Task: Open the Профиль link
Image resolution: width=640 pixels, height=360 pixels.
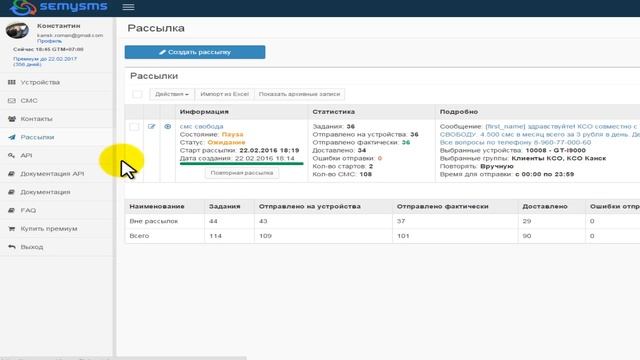Action: click(x=49, y=41)
